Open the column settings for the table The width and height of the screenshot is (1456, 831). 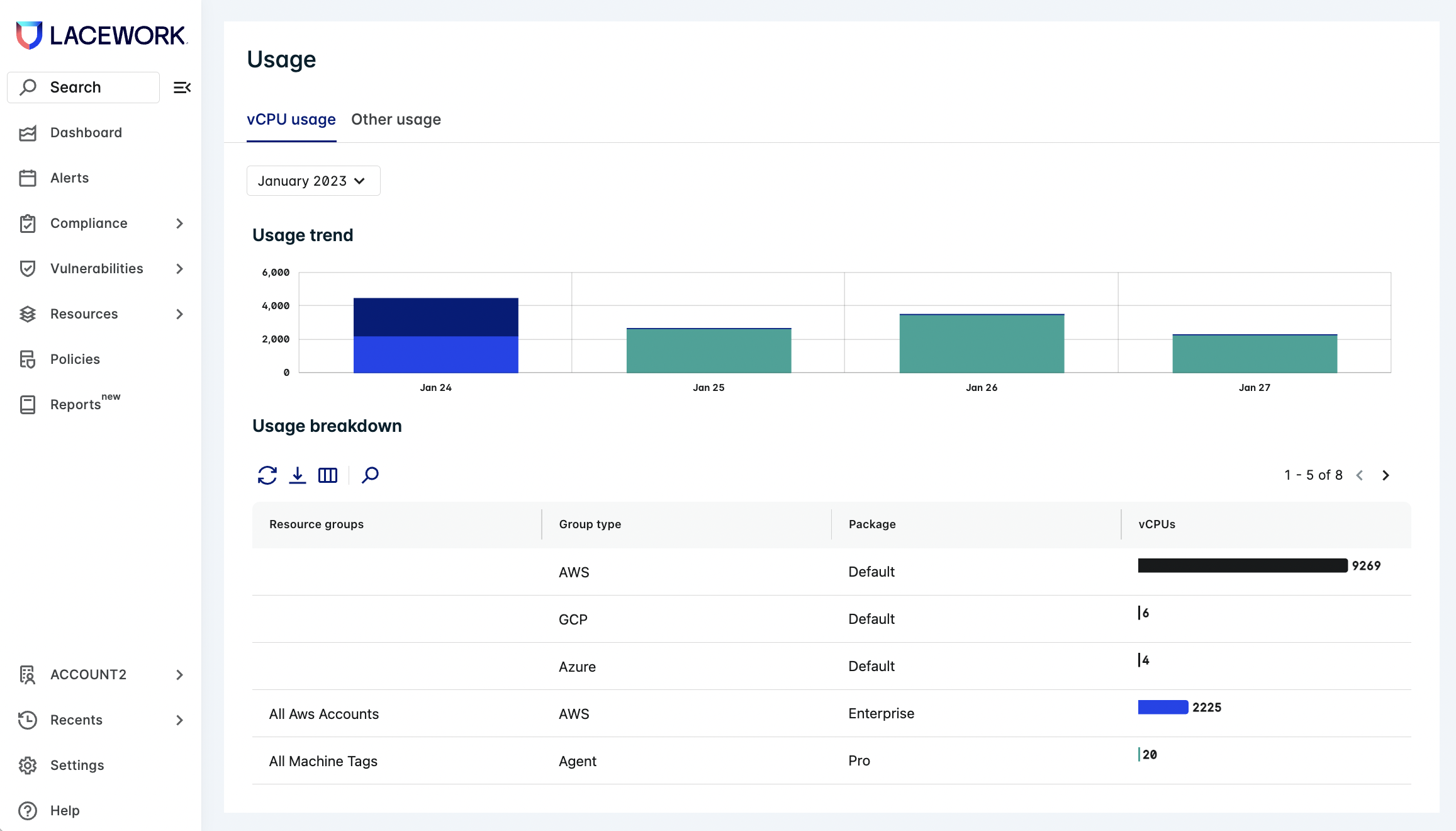[x=327, y=475]
